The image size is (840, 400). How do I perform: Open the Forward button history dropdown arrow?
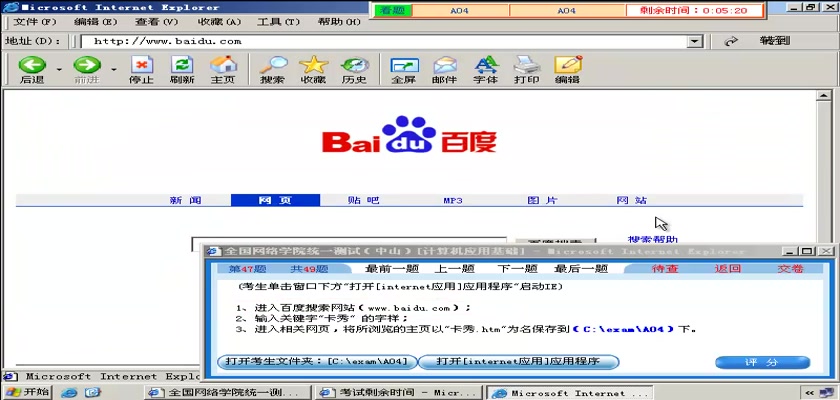point(114,69)
